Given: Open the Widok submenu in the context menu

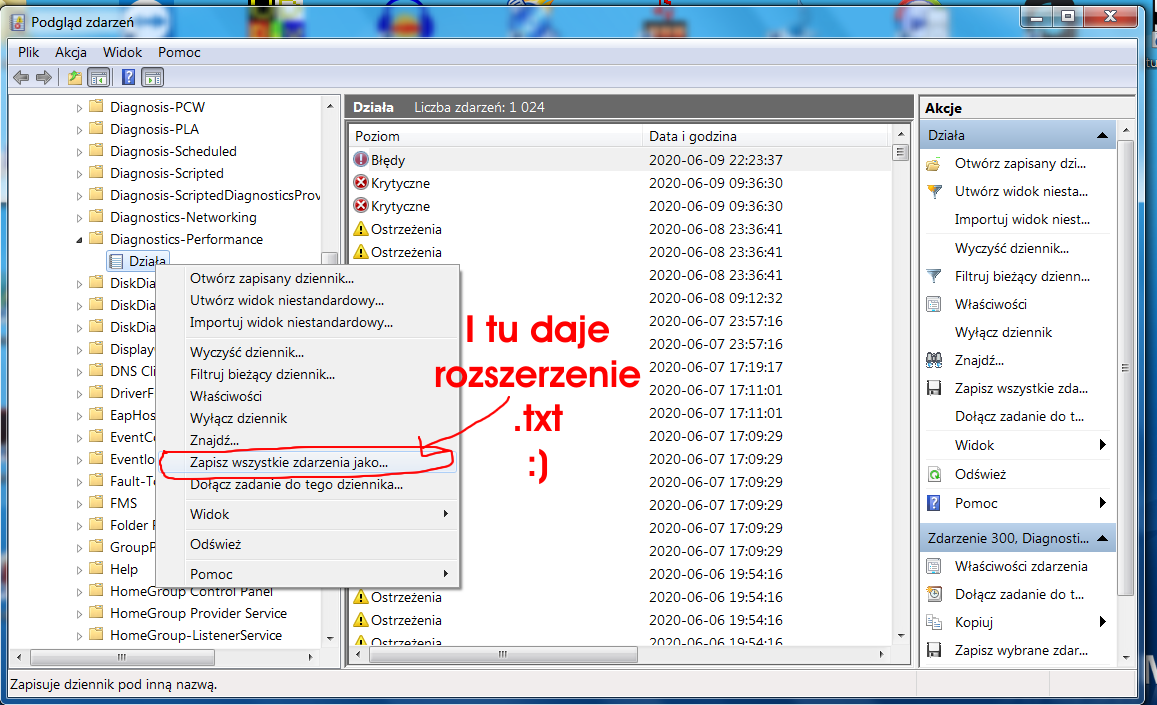Looking at the screenshot, I should (x=320, y=514).
